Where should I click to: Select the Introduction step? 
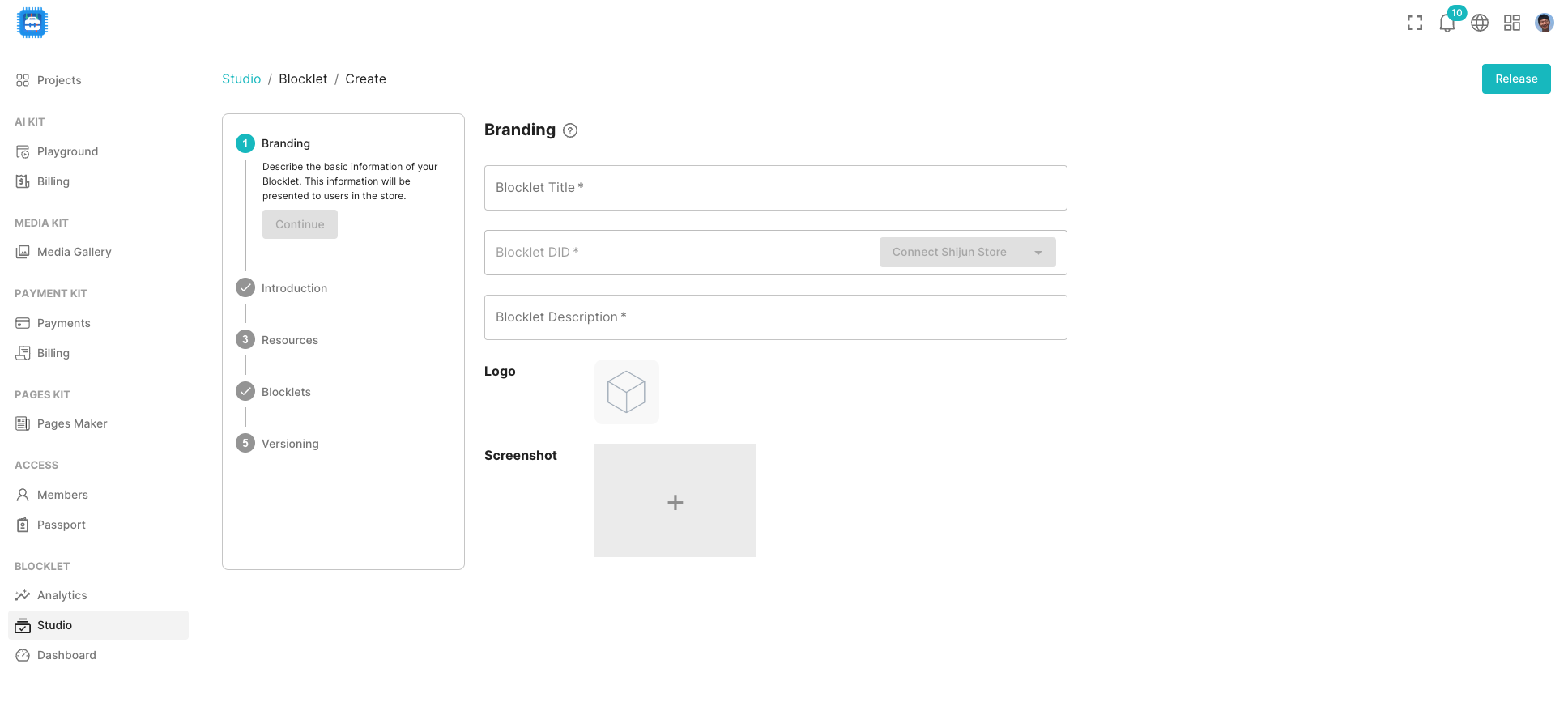(x=294, y=288)
